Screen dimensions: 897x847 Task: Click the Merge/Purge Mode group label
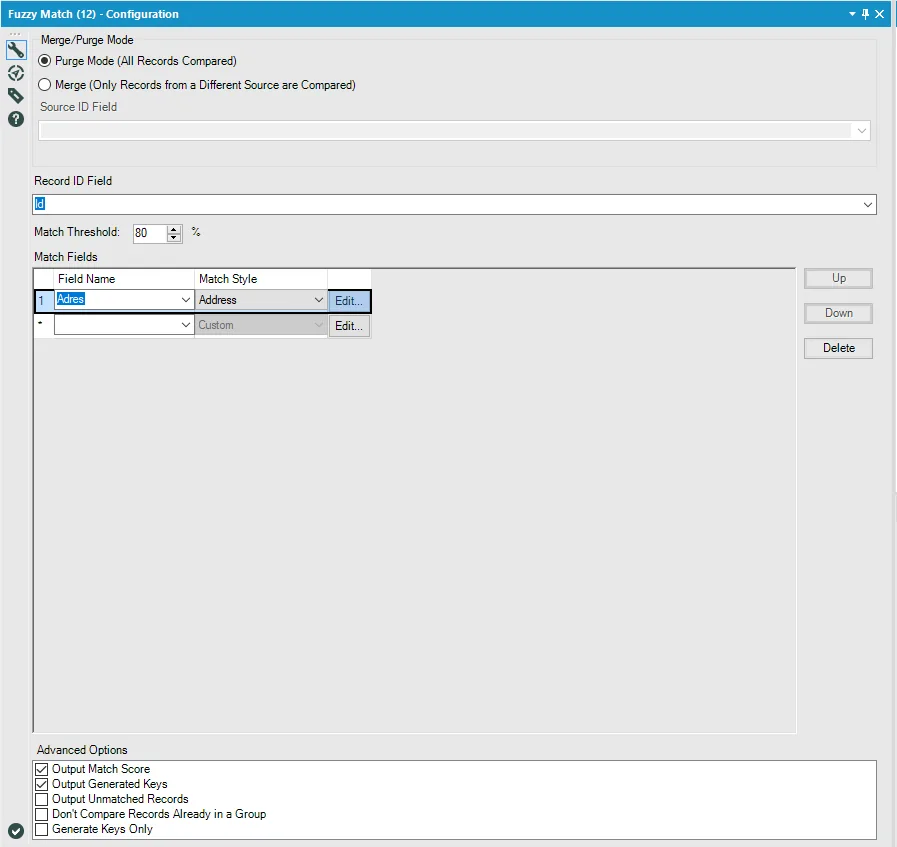coord(87,40)
